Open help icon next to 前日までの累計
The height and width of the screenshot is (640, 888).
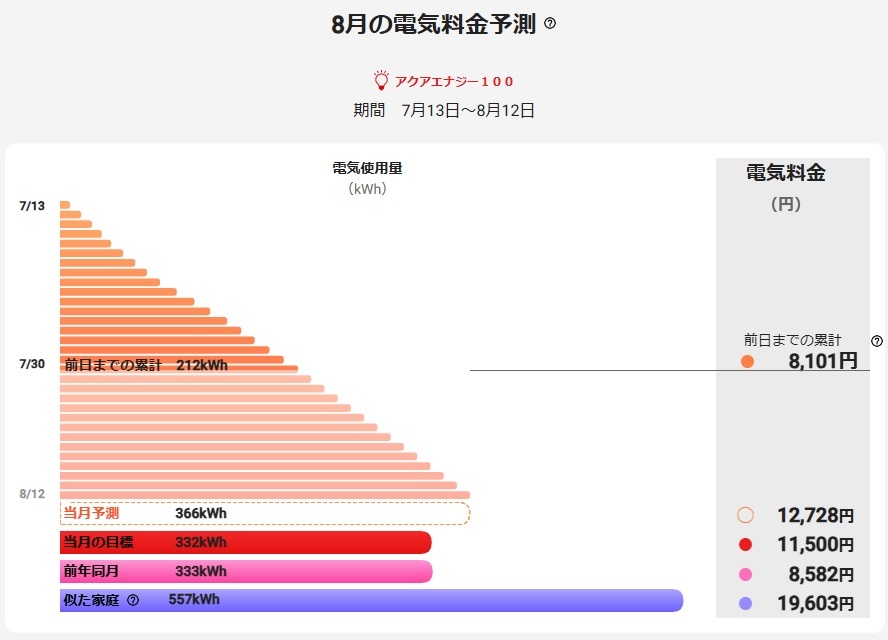(x=877, y=341)
